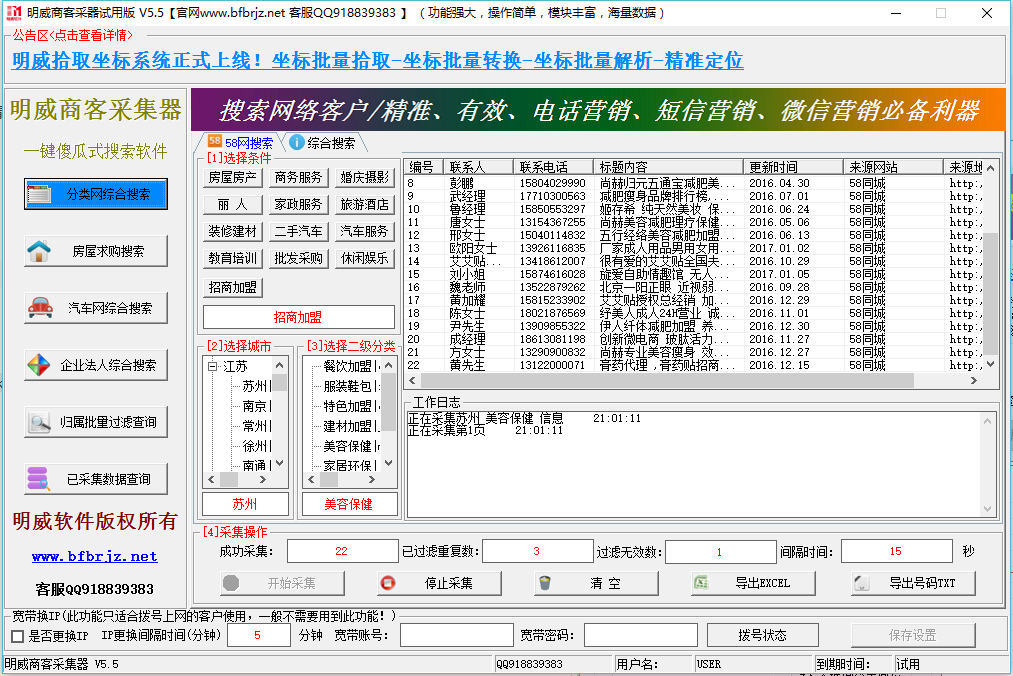Select the 旅游酒店 category

tap(365, 204)
